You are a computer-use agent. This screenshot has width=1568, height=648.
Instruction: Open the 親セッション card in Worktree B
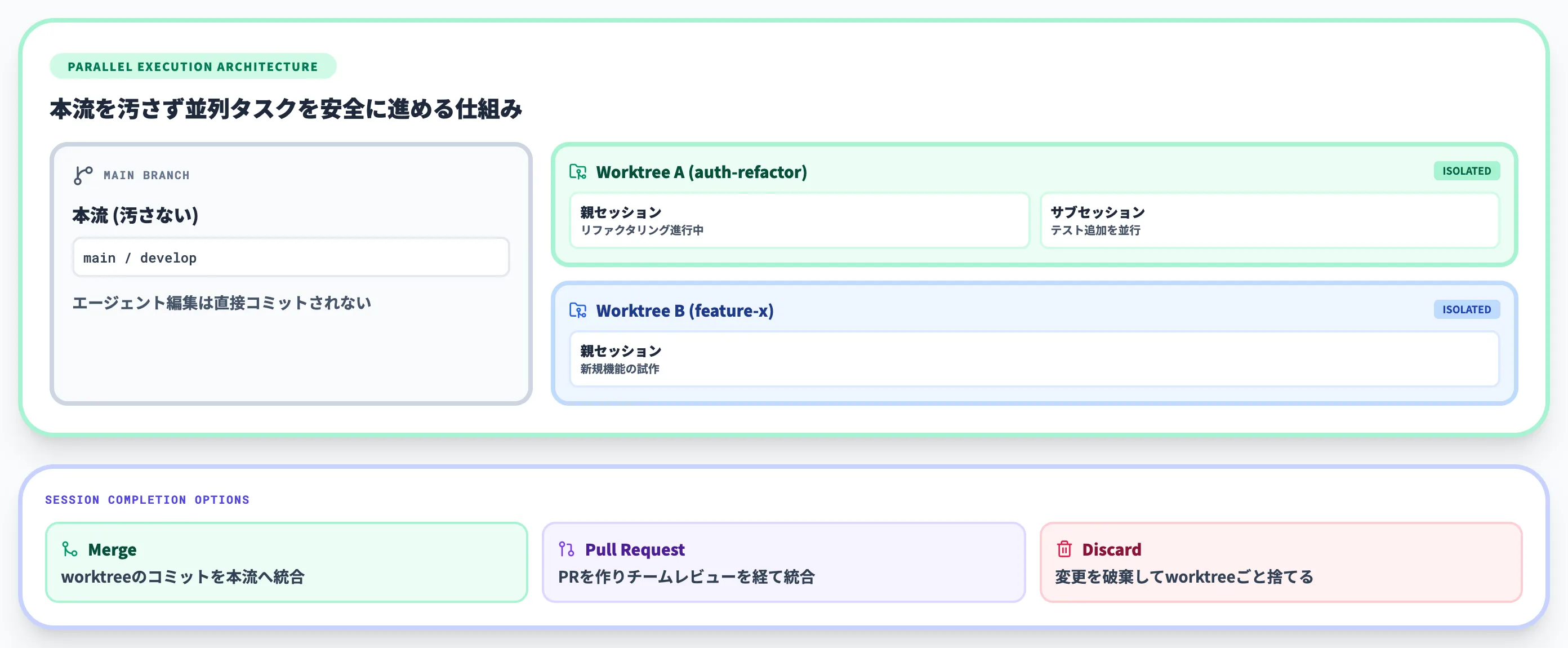1034,359
